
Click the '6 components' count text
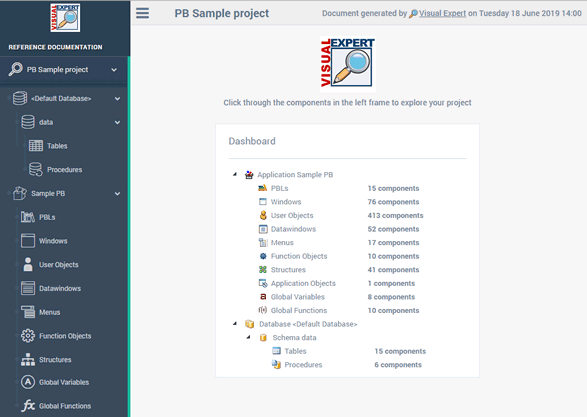[x=398, y=365]
